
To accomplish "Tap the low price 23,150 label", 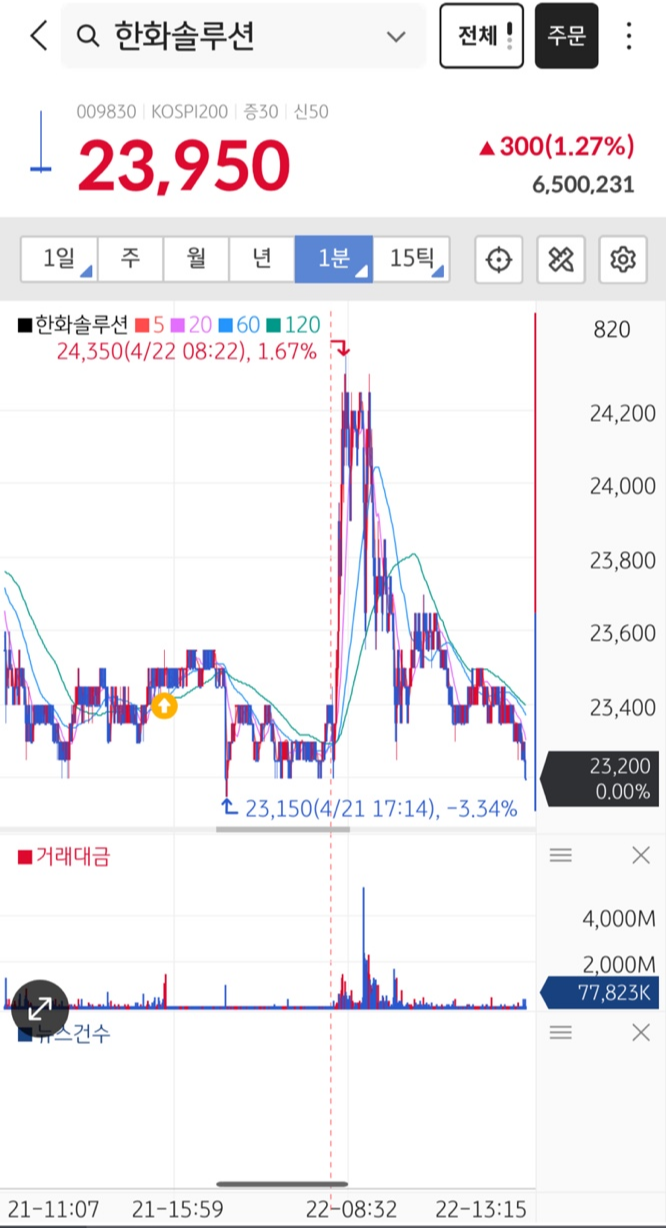I will click(x=381, y=808).
